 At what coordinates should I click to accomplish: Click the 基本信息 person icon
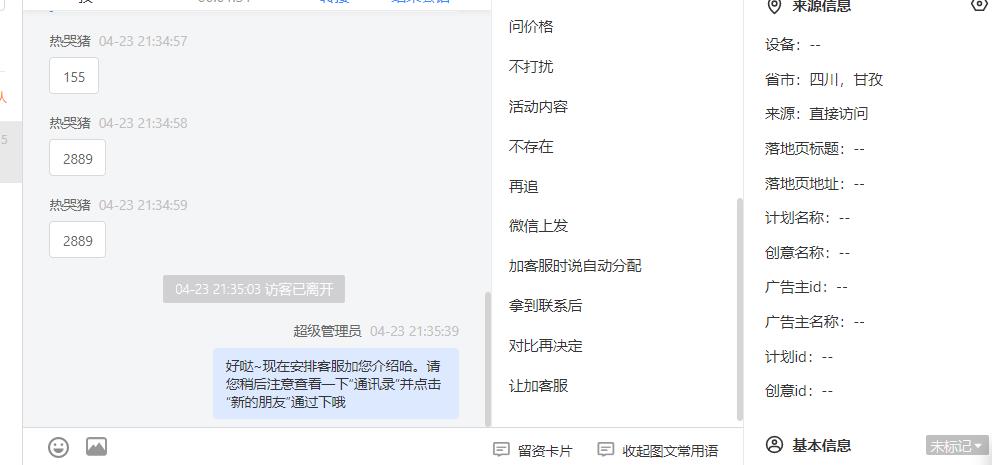coord(774,445)
